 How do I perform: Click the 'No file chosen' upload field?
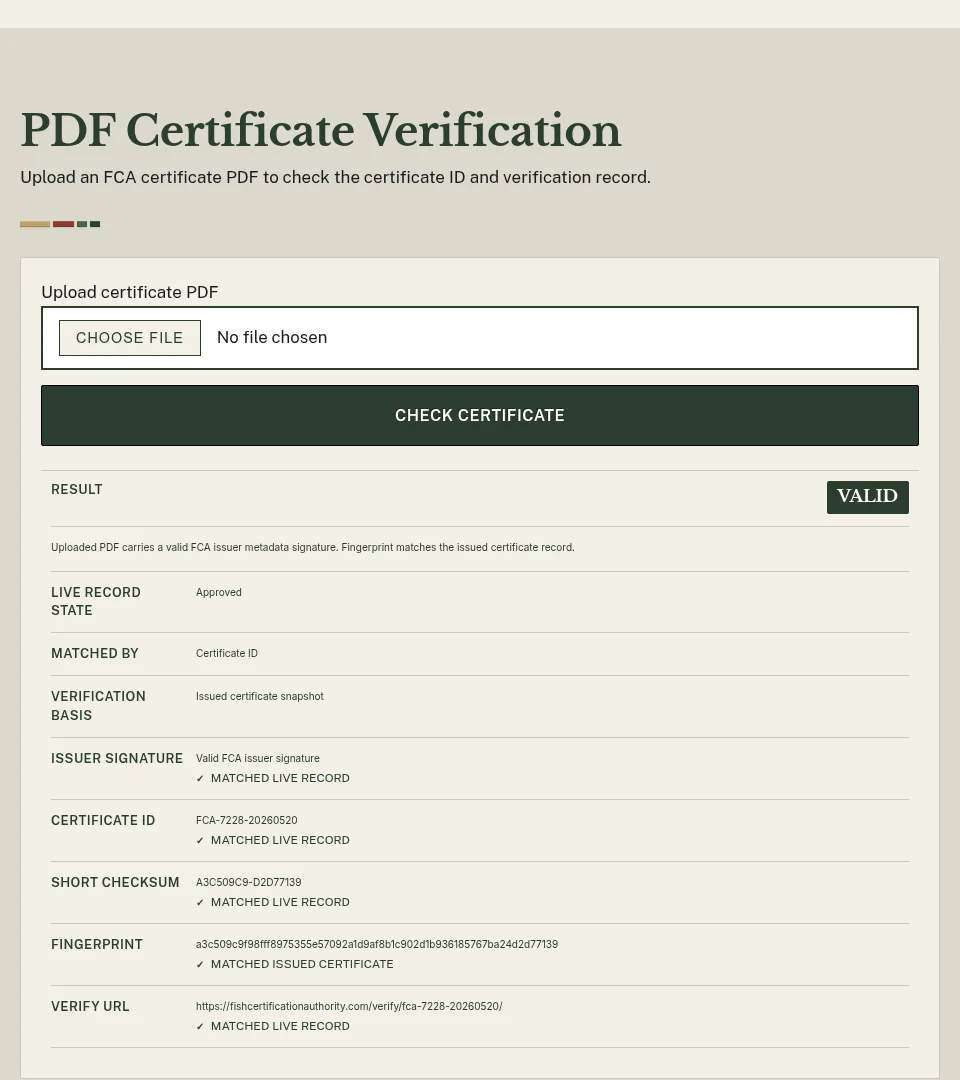[480, 338]
